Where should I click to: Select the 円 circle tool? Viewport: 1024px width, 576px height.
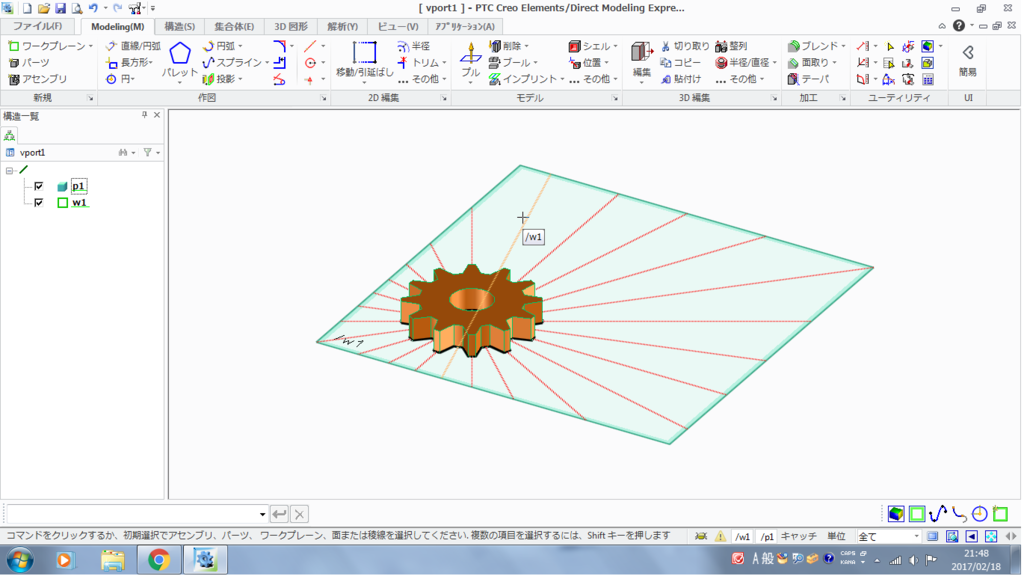tap(120, 79)
